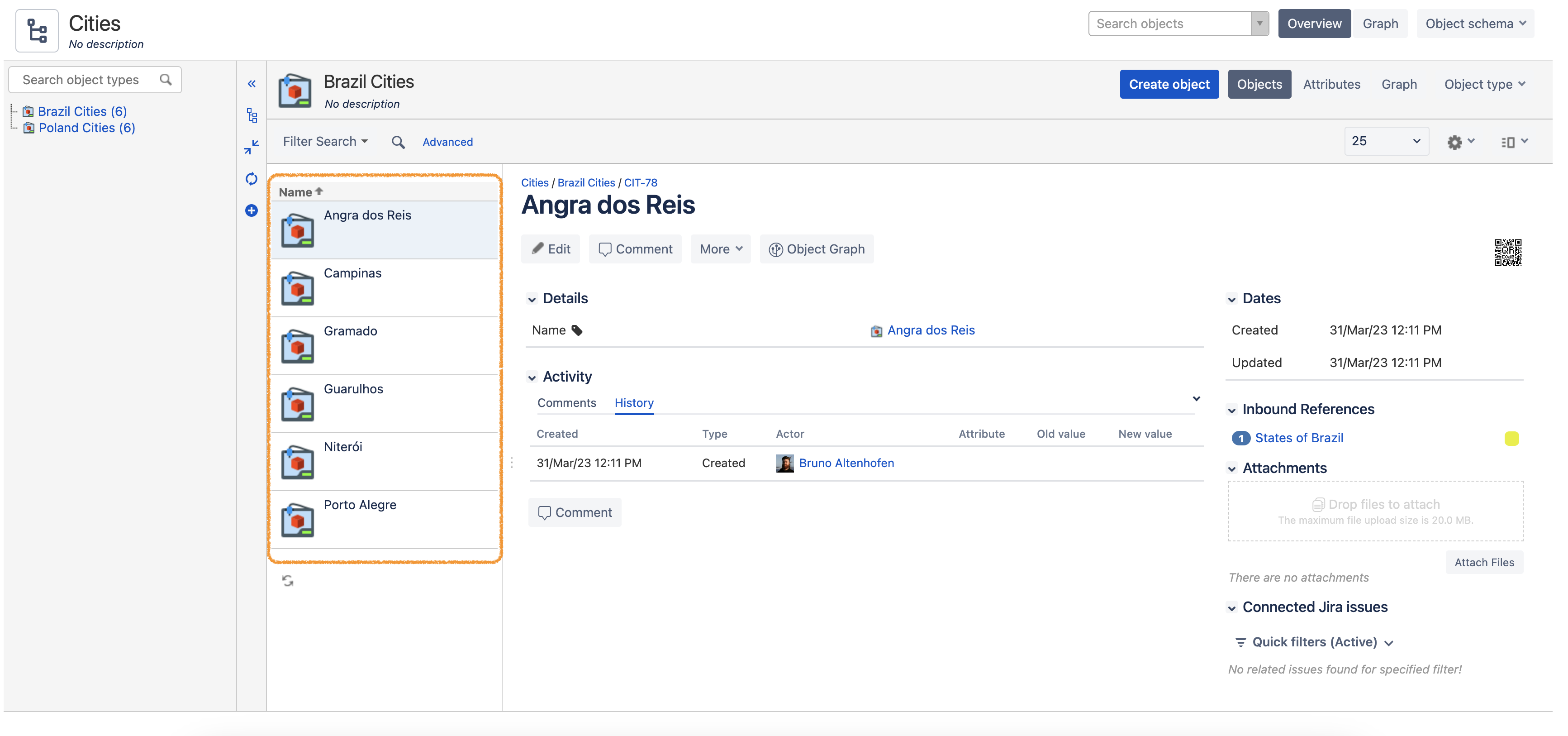The width and height of the screenshot is (1568, 736).
Task: Click the yellow color swatch
Action: (1511, 439)
